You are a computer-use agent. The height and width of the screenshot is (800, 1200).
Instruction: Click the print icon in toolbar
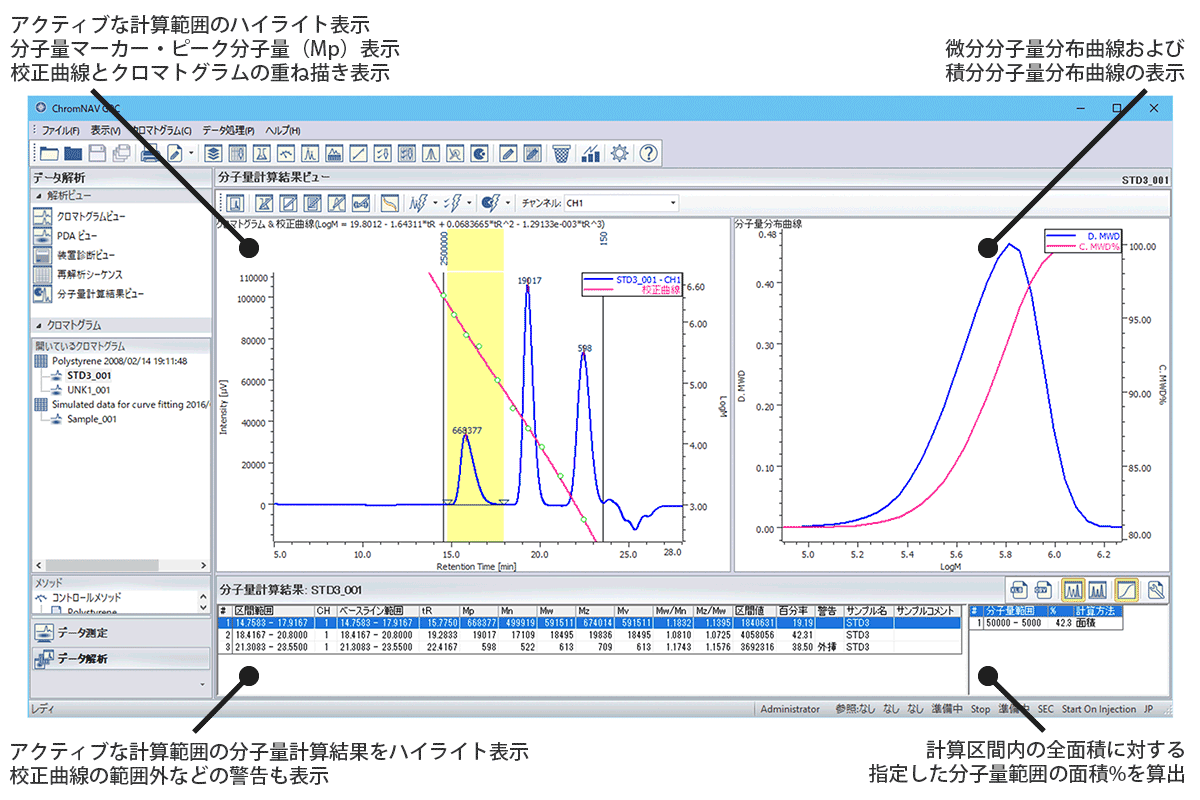point(150,153)
